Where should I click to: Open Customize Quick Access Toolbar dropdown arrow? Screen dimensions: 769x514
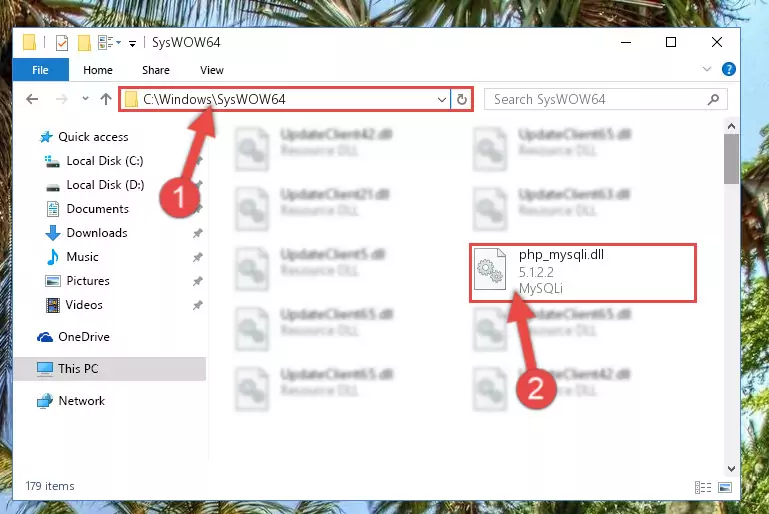pos(132,44)
